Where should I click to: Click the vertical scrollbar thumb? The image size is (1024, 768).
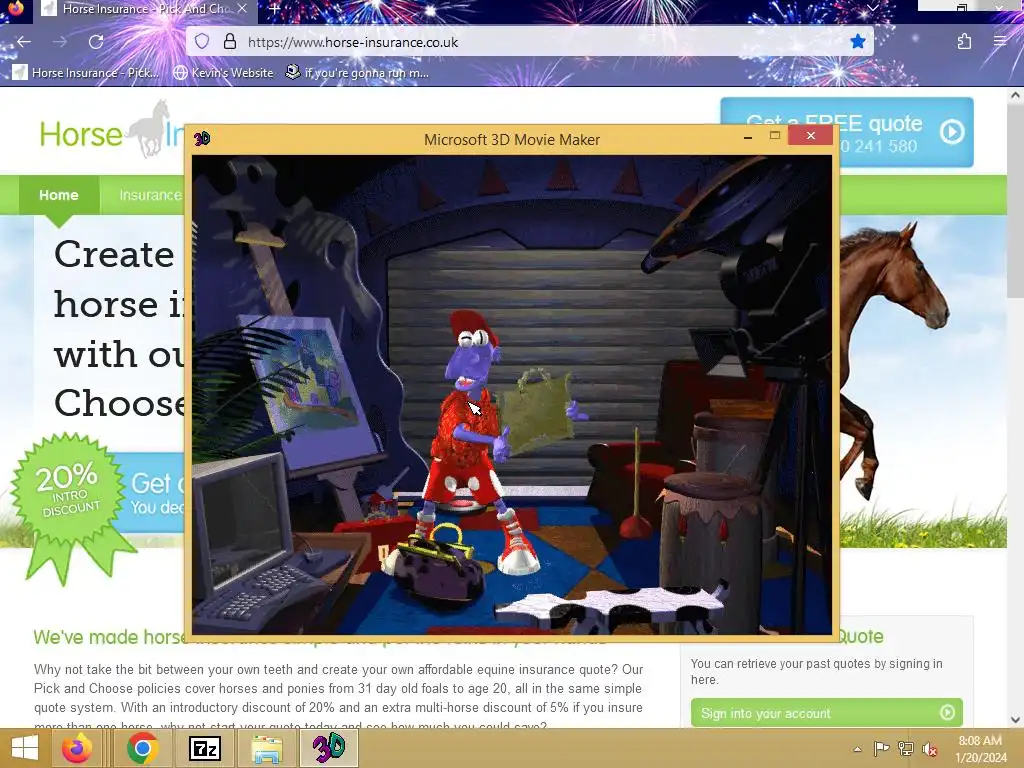coord(1015,199)
